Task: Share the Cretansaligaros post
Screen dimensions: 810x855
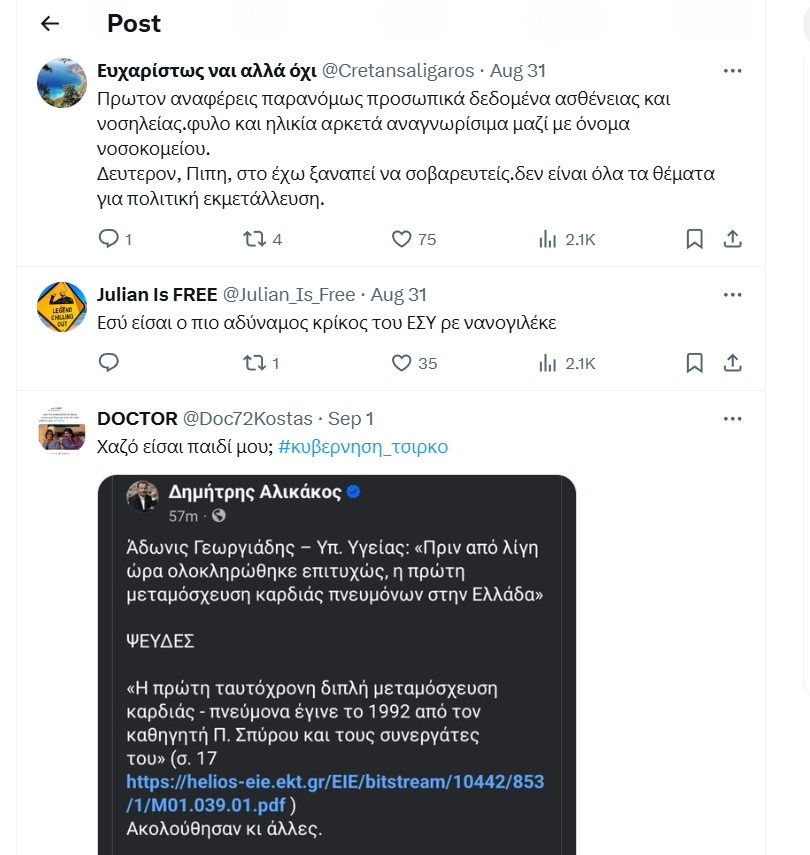Action: [x=732, y=239]
